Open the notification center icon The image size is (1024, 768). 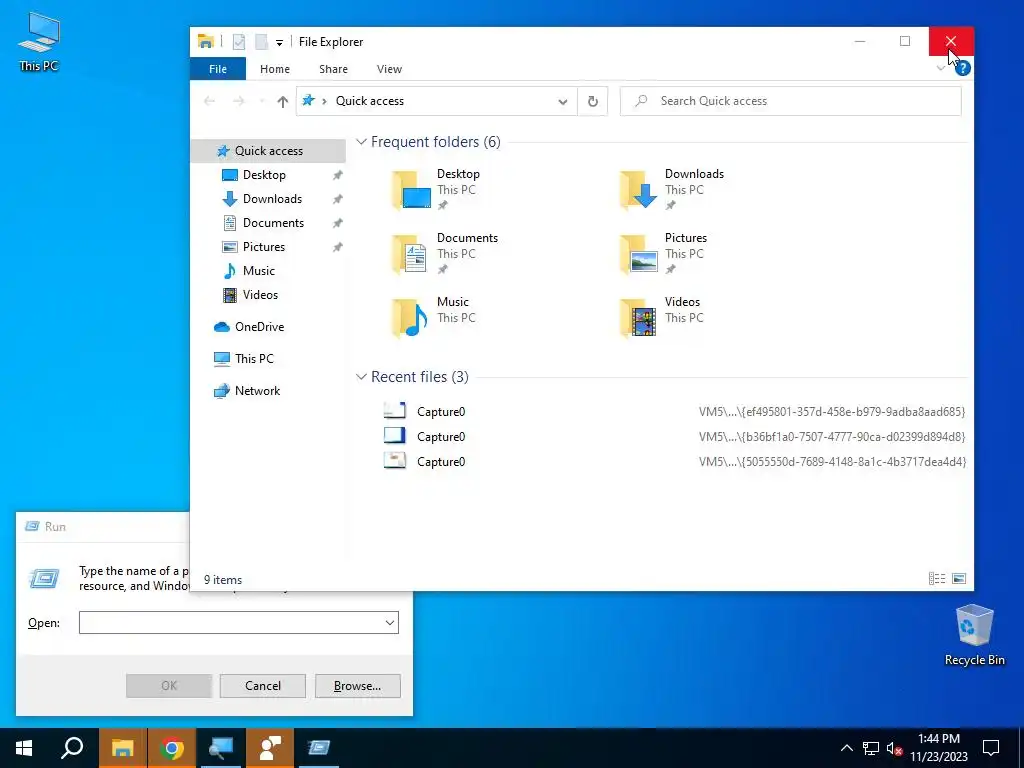click(x=991, y=748)
